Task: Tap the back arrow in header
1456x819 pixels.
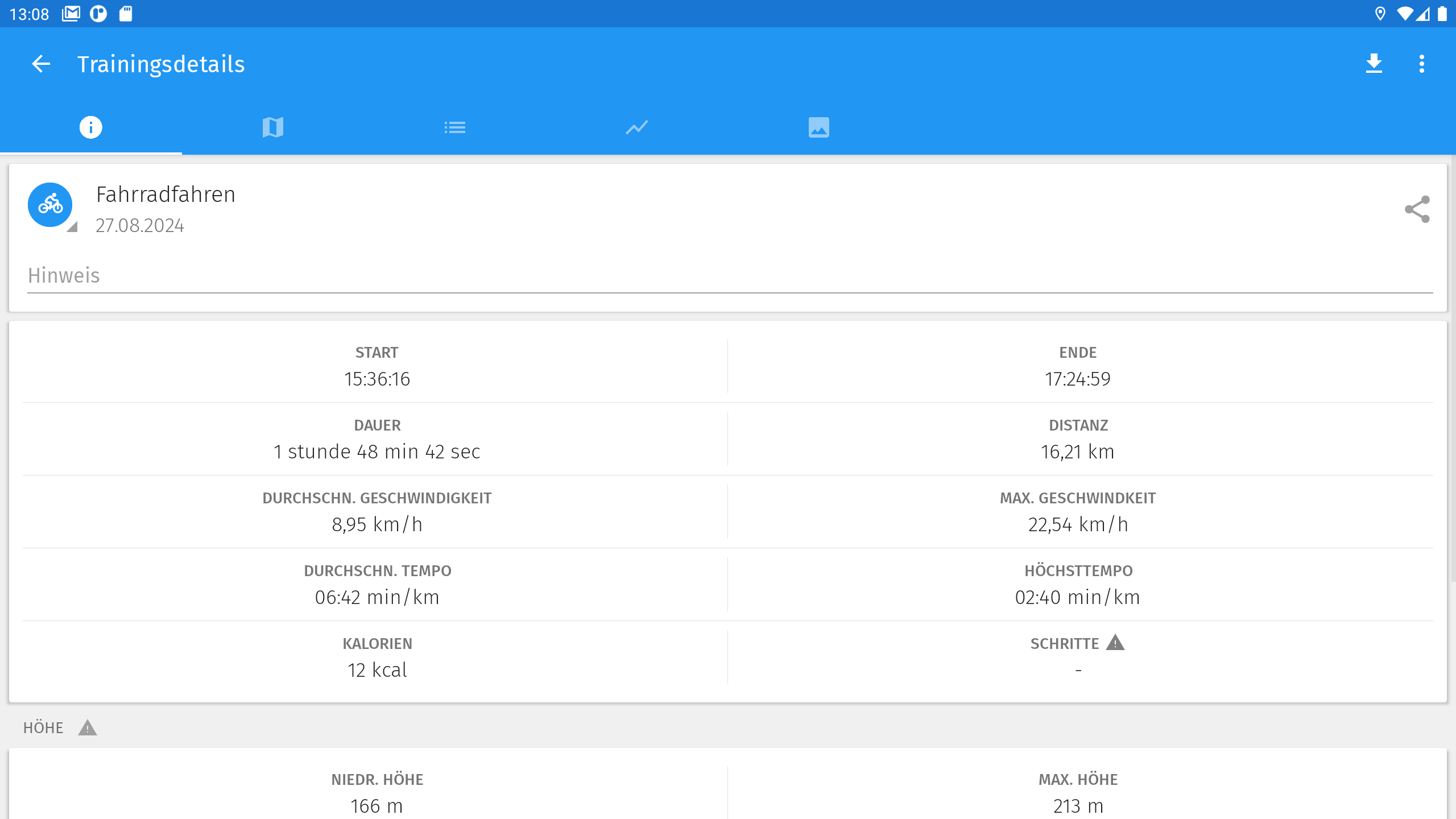Action: tap(41, 64)
